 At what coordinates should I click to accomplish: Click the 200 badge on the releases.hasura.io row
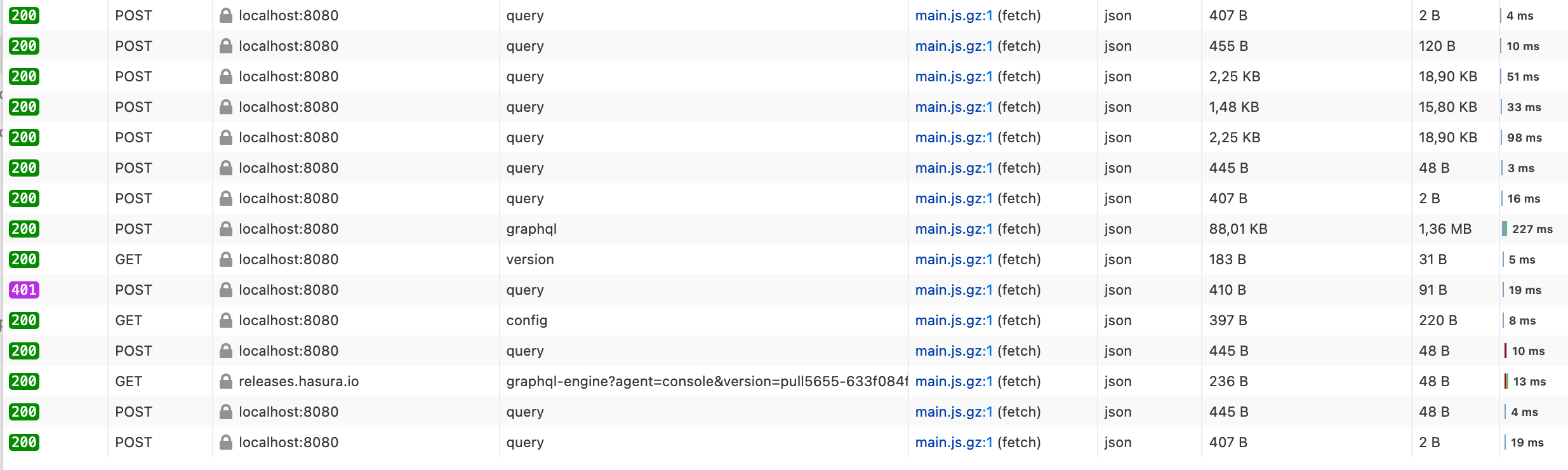(x=23, y=381)
